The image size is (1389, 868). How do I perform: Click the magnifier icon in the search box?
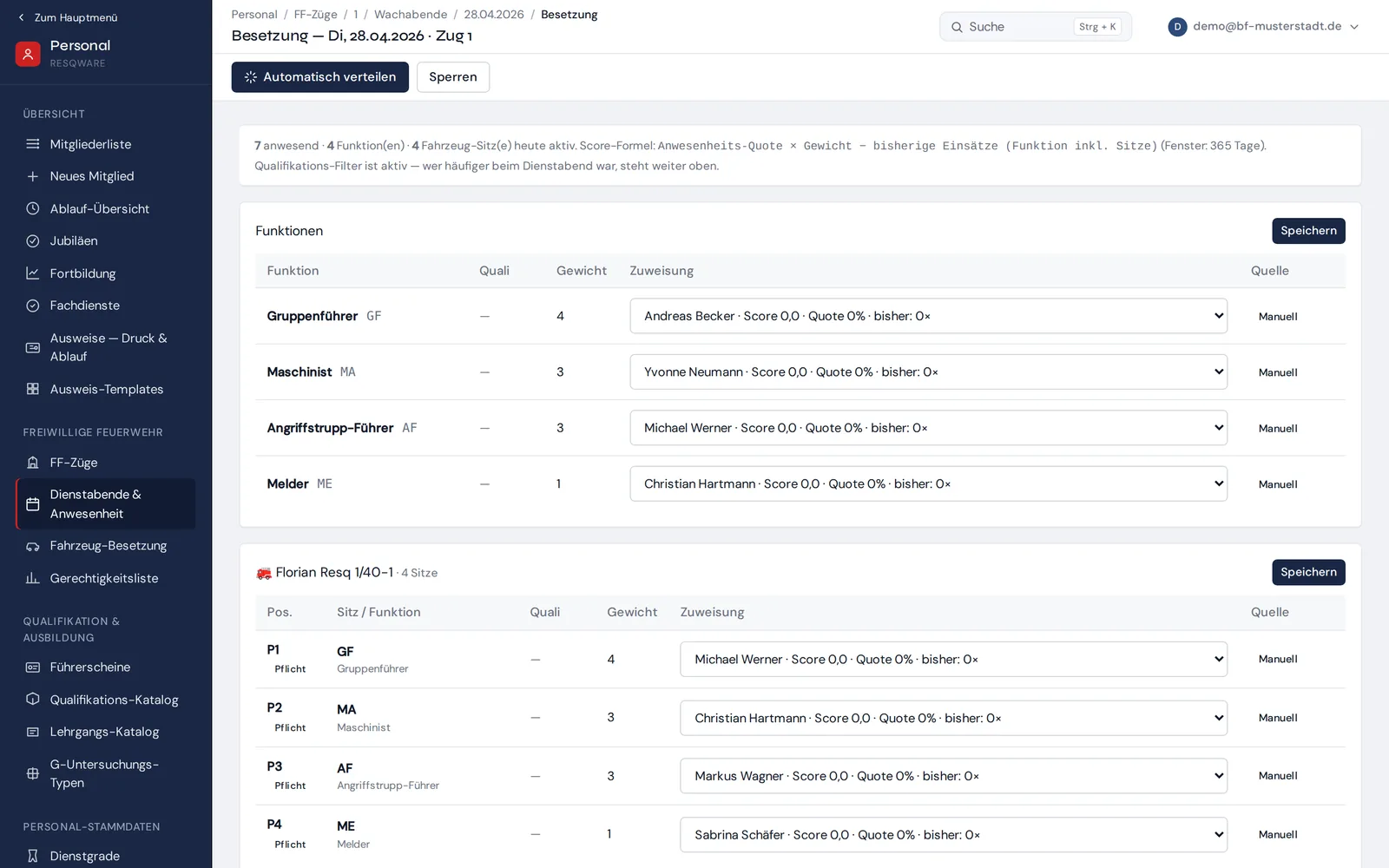click(957, 27)
